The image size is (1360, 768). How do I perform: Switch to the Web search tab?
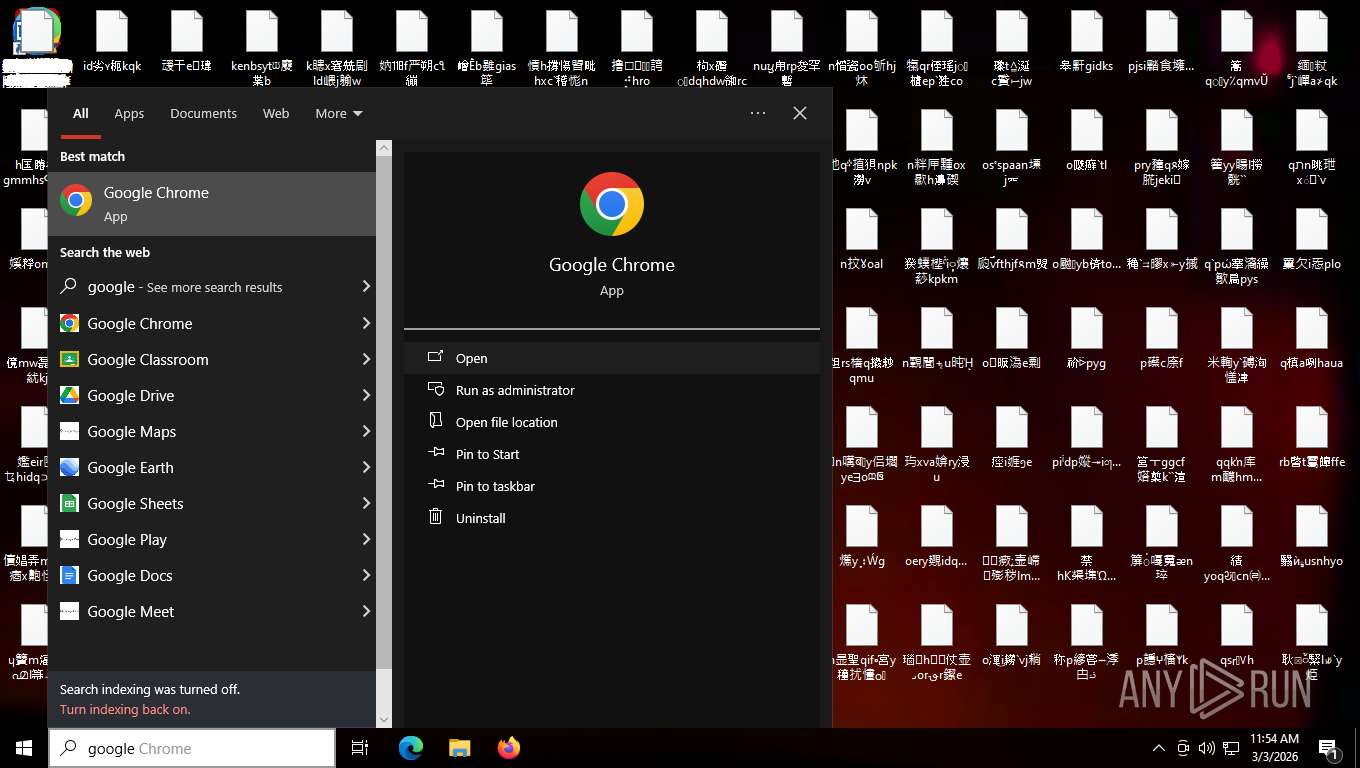click(x=276, y=114)
